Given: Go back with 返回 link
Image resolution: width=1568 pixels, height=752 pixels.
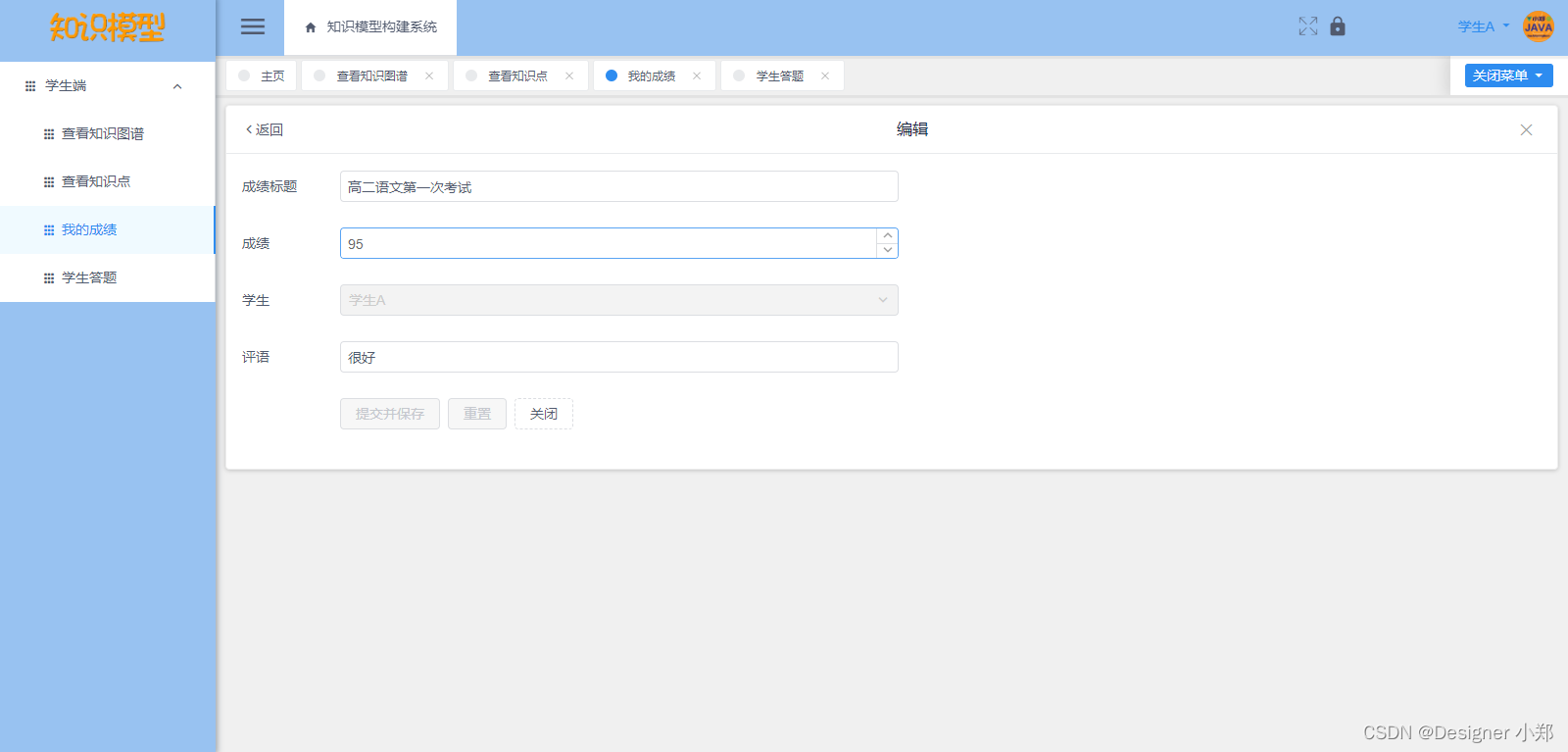Looking at the screenshot, I should click(x=265, y=129).
